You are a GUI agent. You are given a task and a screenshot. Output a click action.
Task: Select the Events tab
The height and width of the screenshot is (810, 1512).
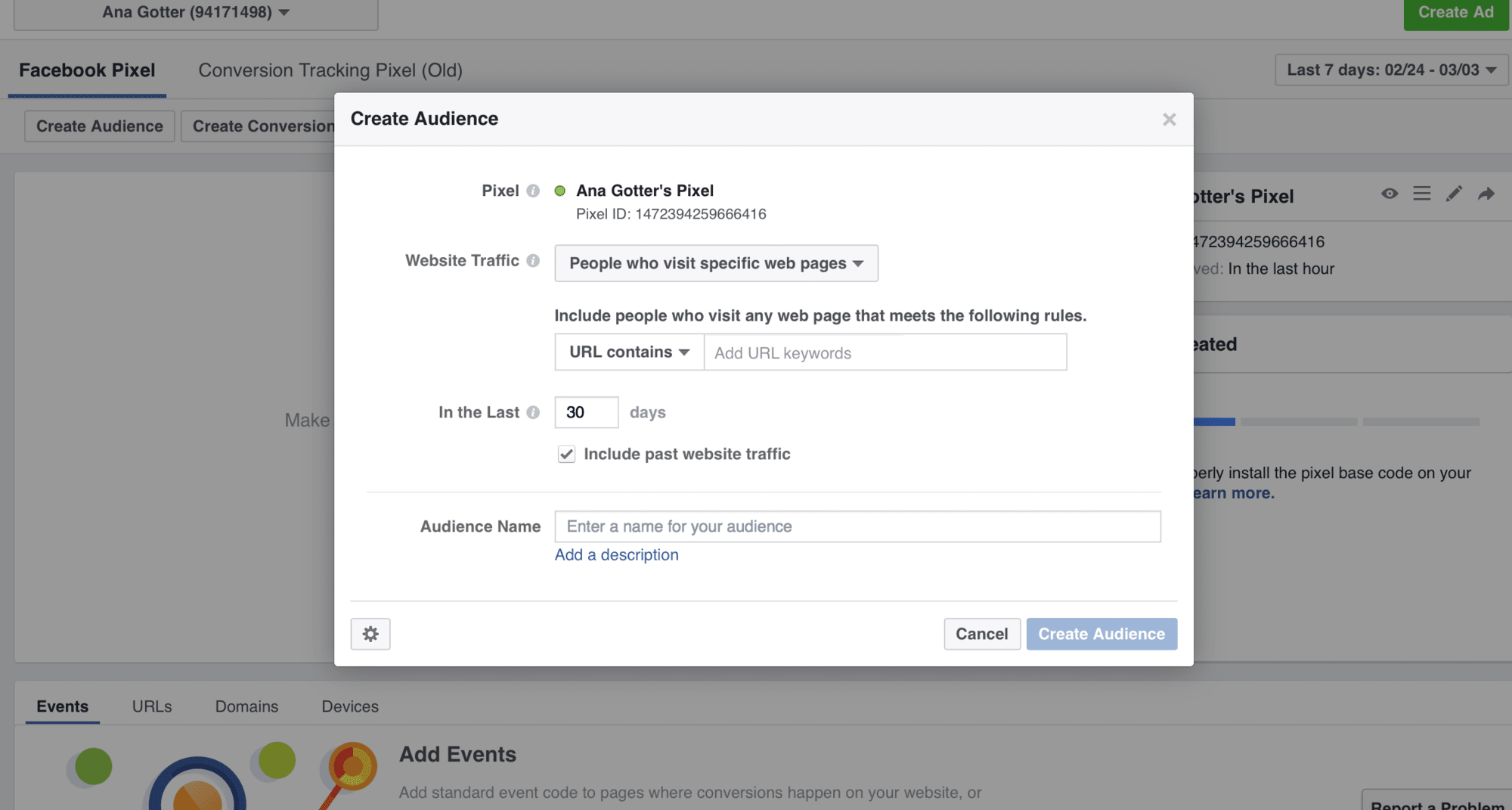pos(63,706)
